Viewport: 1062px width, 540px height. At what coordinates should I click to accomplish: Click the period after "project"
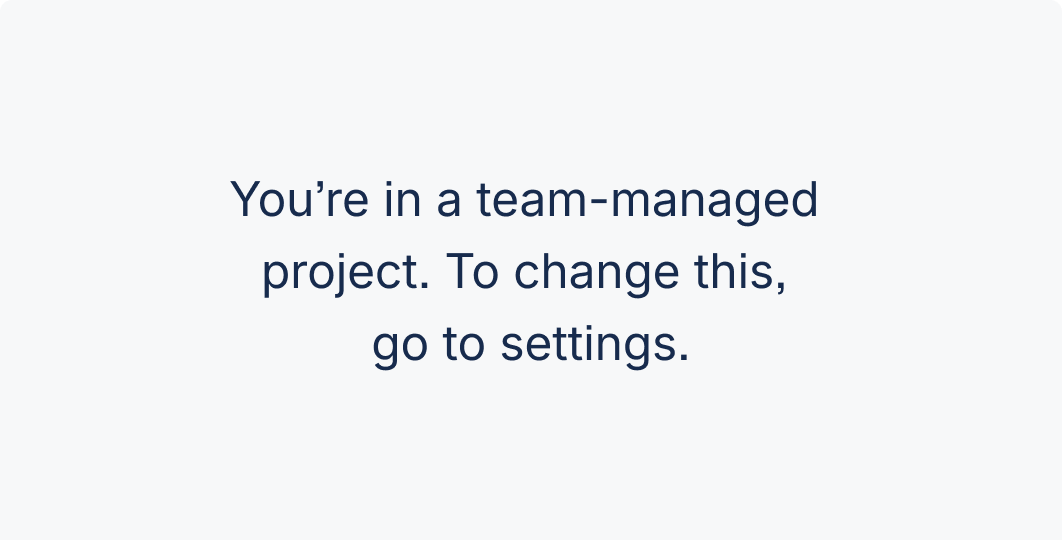point(424,285)
